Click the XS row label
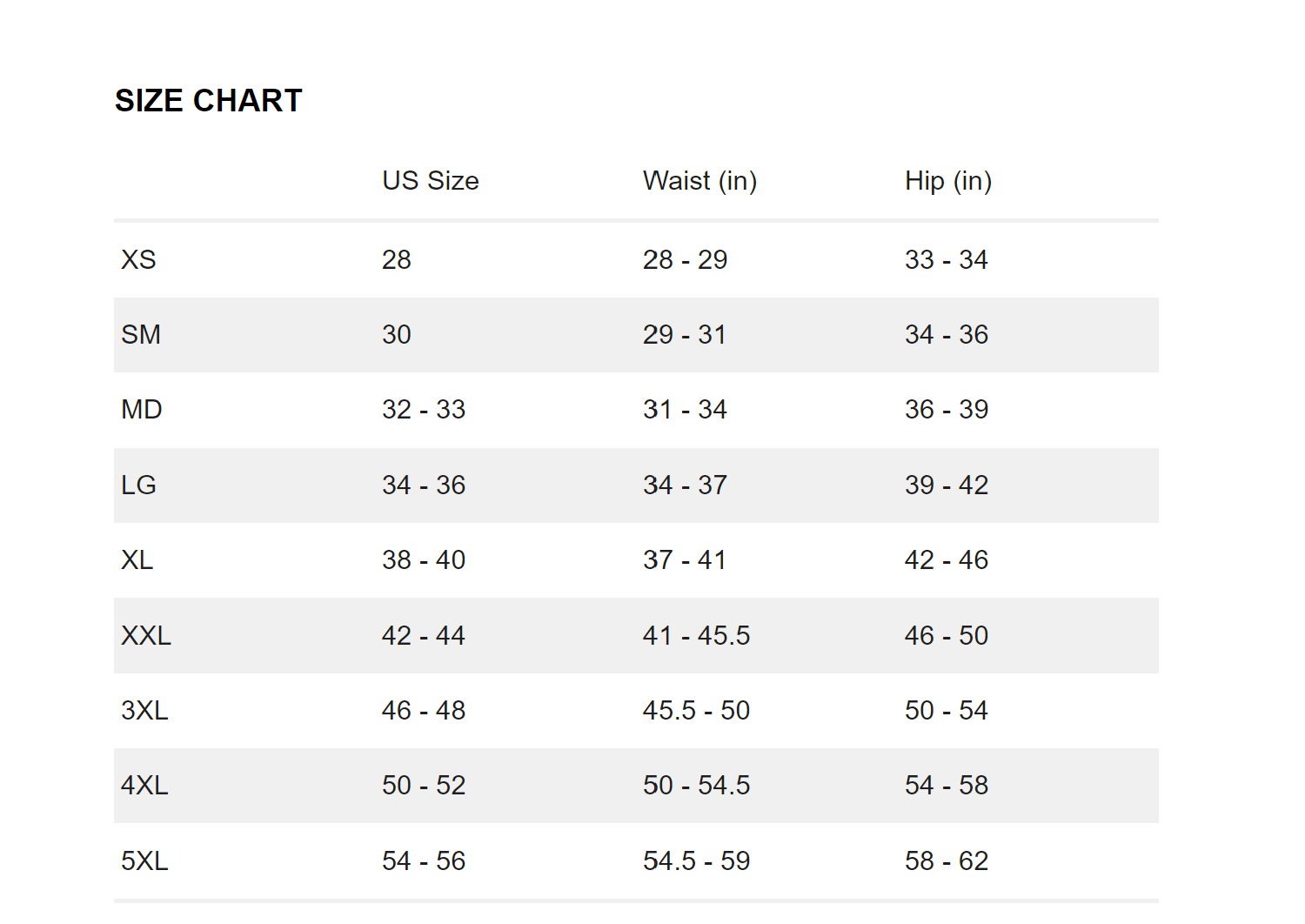The height and width of the screenshot is (924, 1305). tap(138, 259)
